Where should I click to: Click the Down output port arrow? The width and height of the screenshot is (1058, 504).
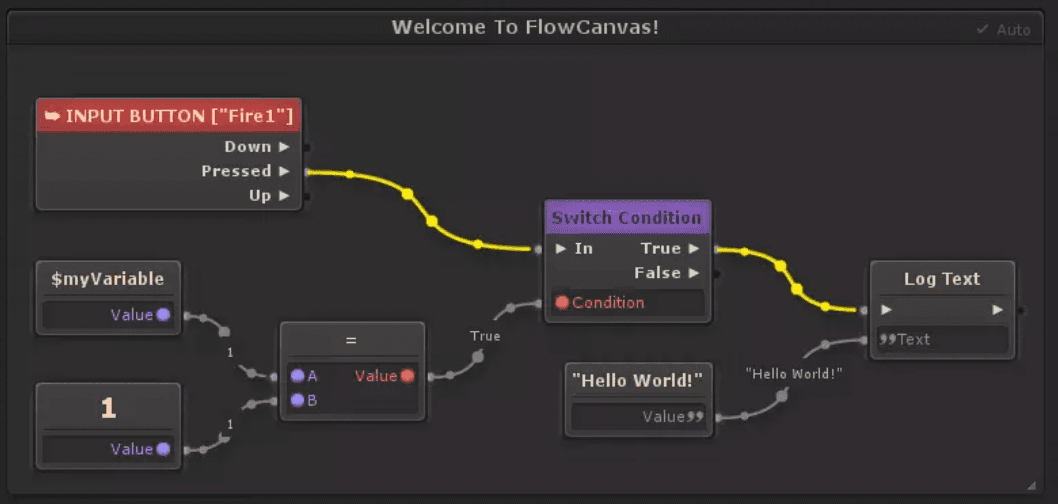pyautogui.click(x=284, y=146)
